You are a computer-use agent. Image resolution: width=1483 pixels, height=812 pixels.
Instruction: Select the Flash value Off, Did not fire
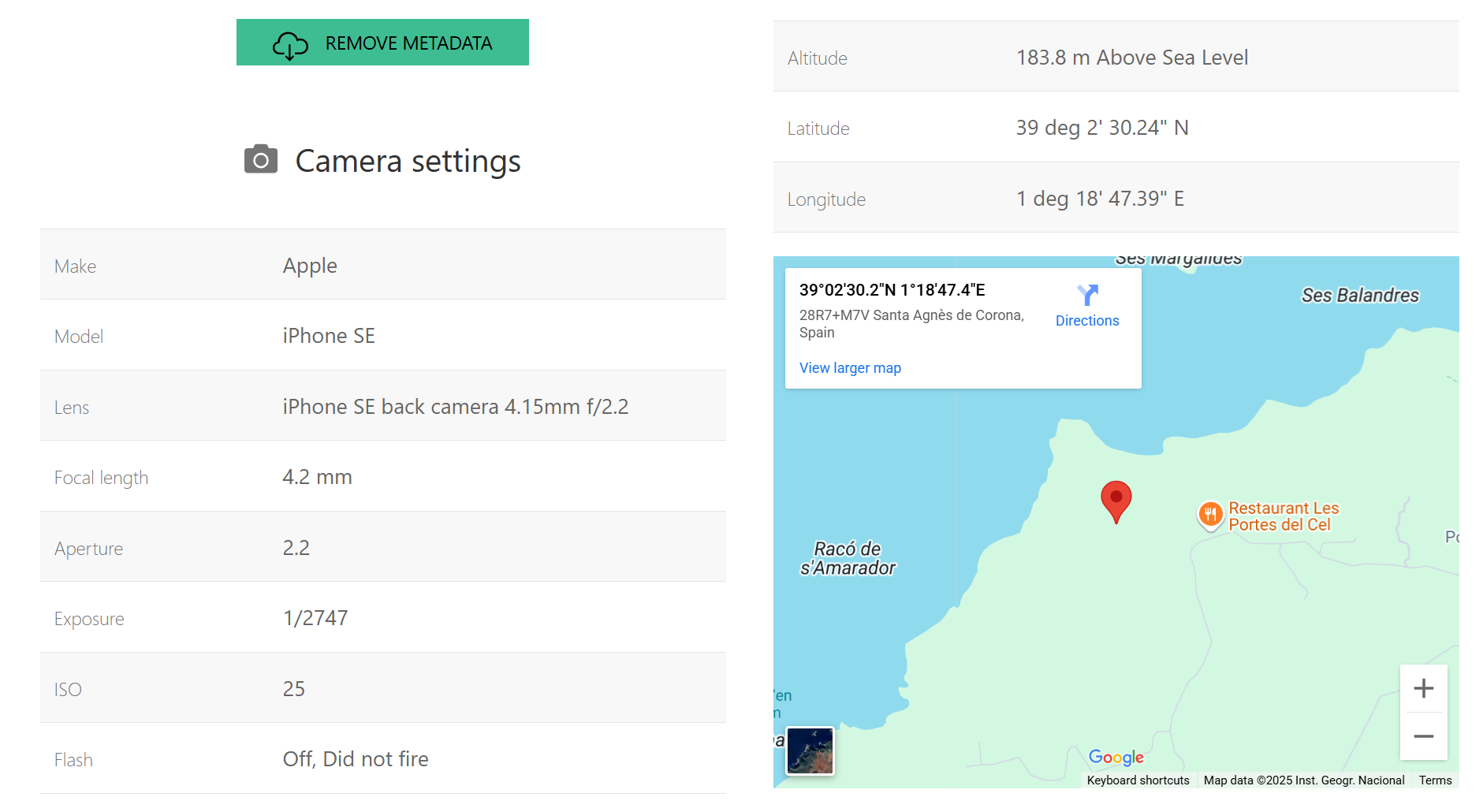tap(356, 759)
